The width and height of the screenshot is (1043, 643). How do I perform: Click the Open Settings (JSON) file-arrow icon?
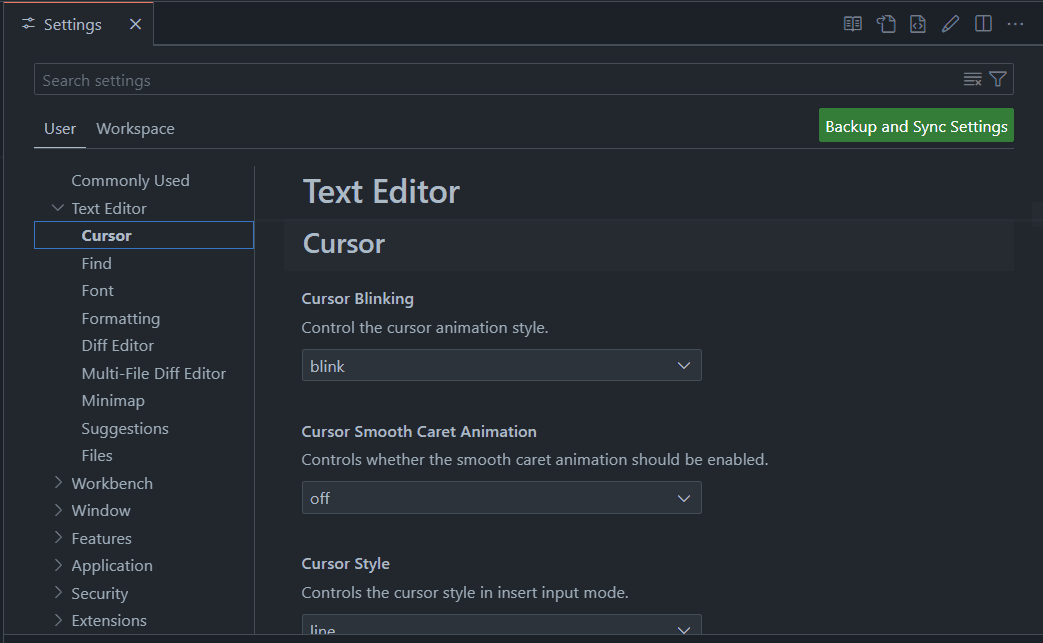(x=886, y=24)
